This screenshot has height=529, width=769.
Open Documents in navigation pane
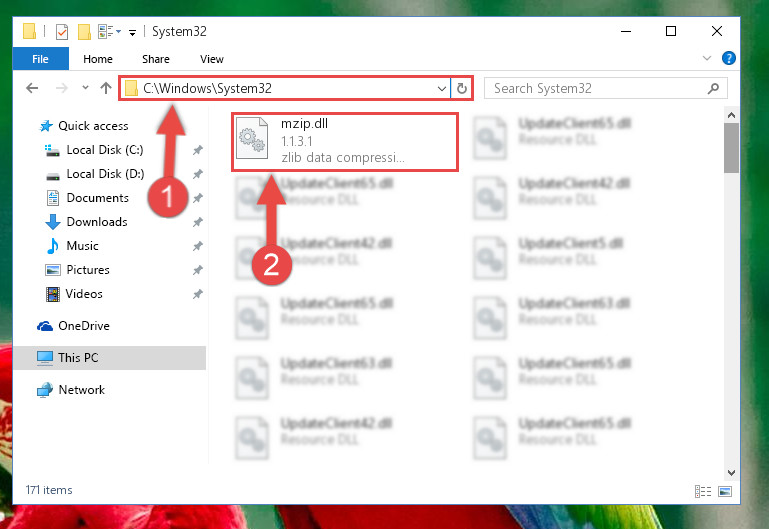pos(87,198)
